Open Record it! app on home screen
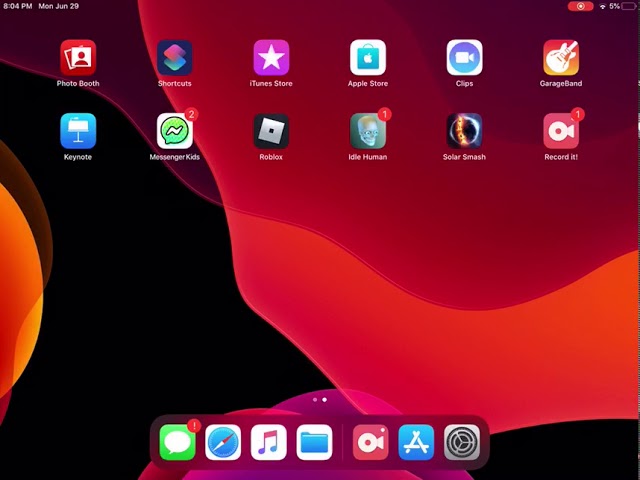The width and height of the screenshot is (640, 480). pyautogui.click(x=561, y=131)
